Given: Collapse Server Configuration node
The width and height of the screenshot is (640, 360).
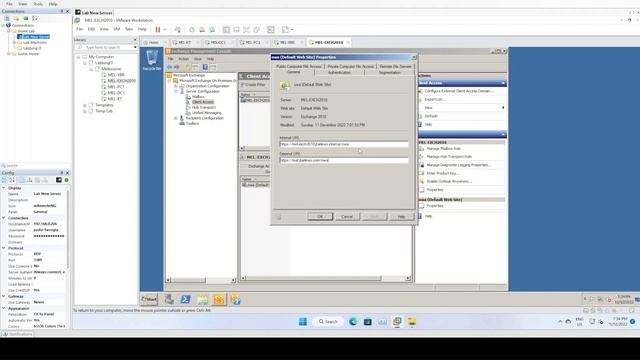Looking at the screenshot, I should coord(176,91).
